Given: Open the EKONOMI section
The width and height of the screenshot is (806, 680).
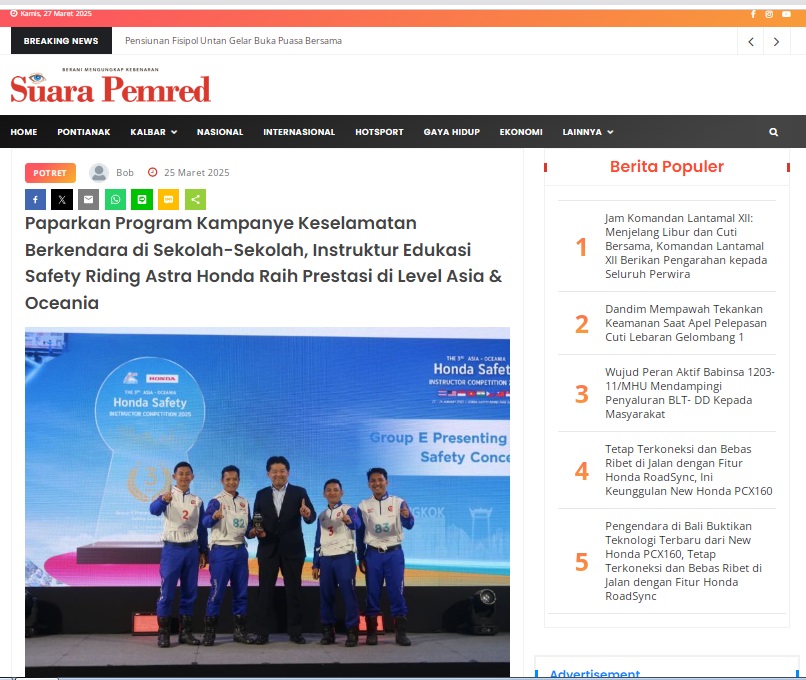Looking at the screenshot, I should coord(521,132).
